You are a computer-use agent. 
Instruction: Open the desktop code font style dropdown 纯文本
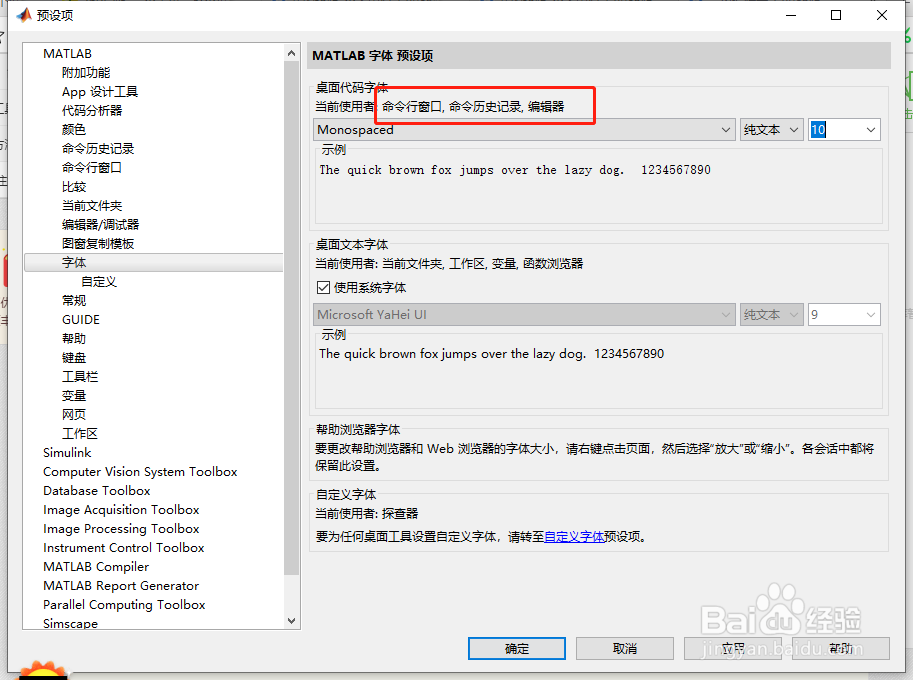(772, 129)
